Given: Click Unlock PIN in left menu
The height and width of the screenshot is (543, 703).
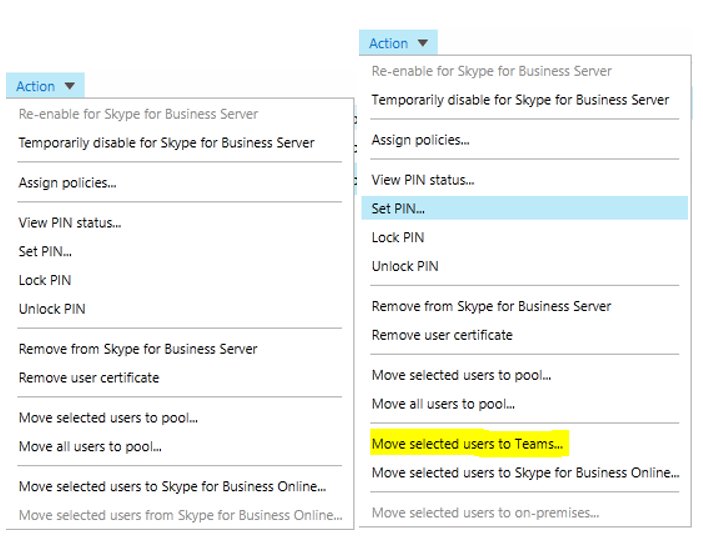Looking at the screenshot, I should tap(52, 309).
